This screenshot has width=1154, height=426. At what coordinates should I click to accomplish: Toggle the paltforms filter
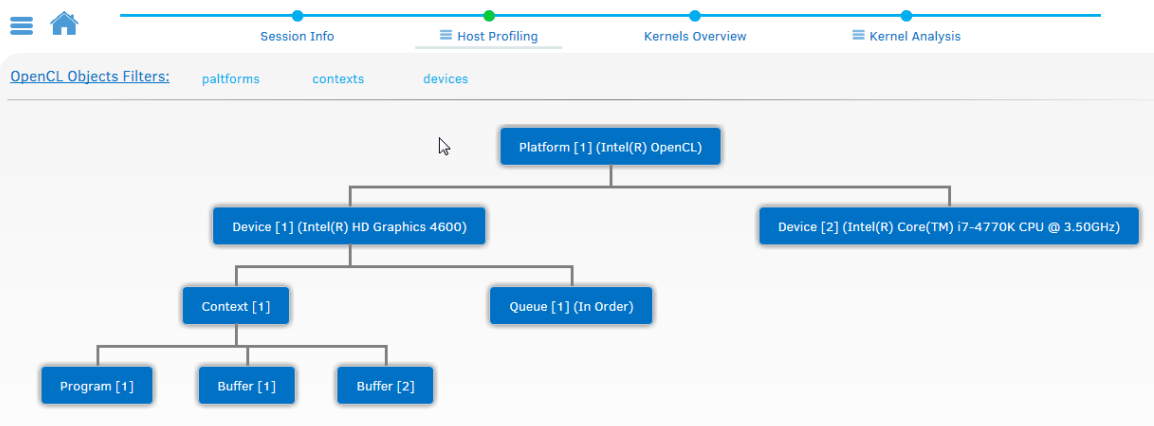click(x=230, y=79)
